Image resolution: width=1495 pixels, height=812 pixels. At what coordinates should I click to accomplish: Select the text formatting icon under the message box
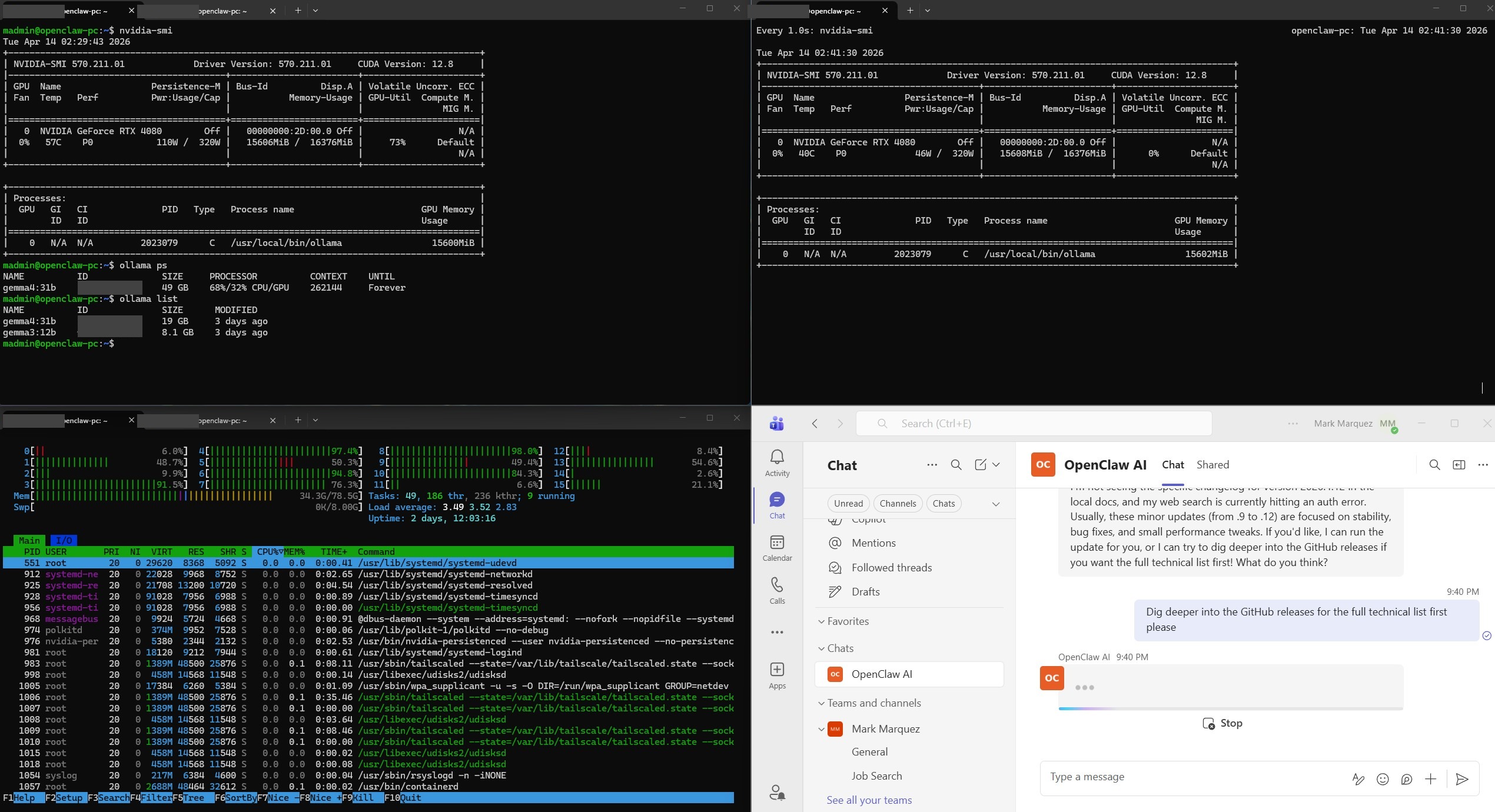click(x=1358, y=778)
